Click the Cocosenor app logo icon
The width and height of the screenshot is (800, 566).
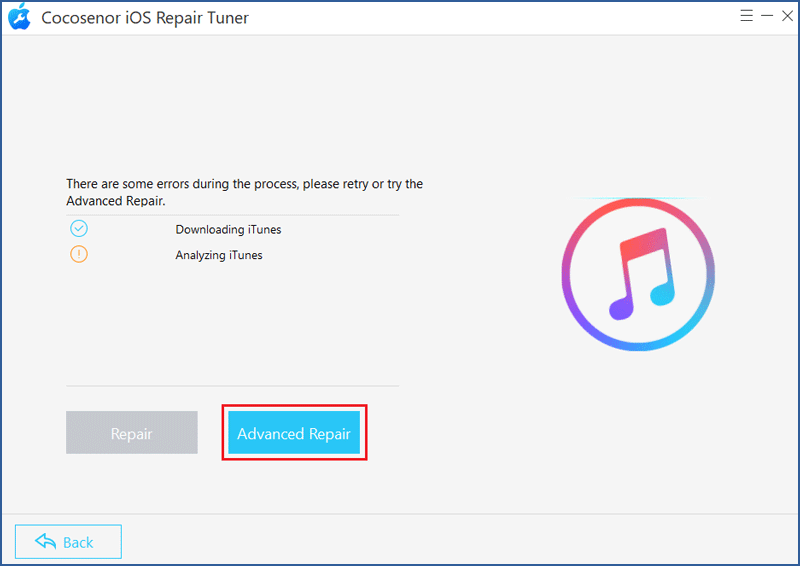tap(20, 17)
